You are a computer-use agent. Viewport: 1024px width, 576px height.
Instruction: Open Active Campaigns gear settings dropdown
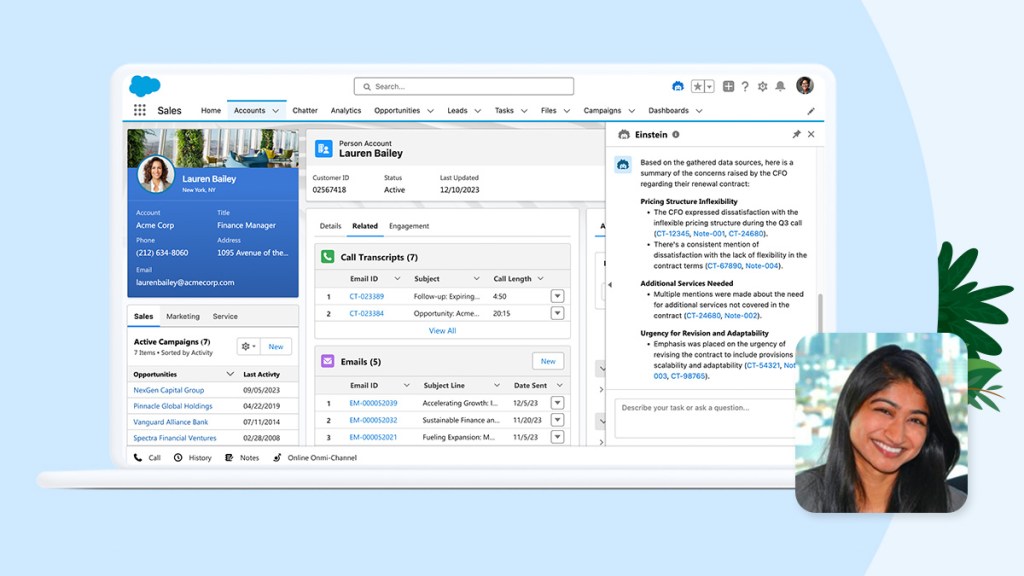click(249, 346)
